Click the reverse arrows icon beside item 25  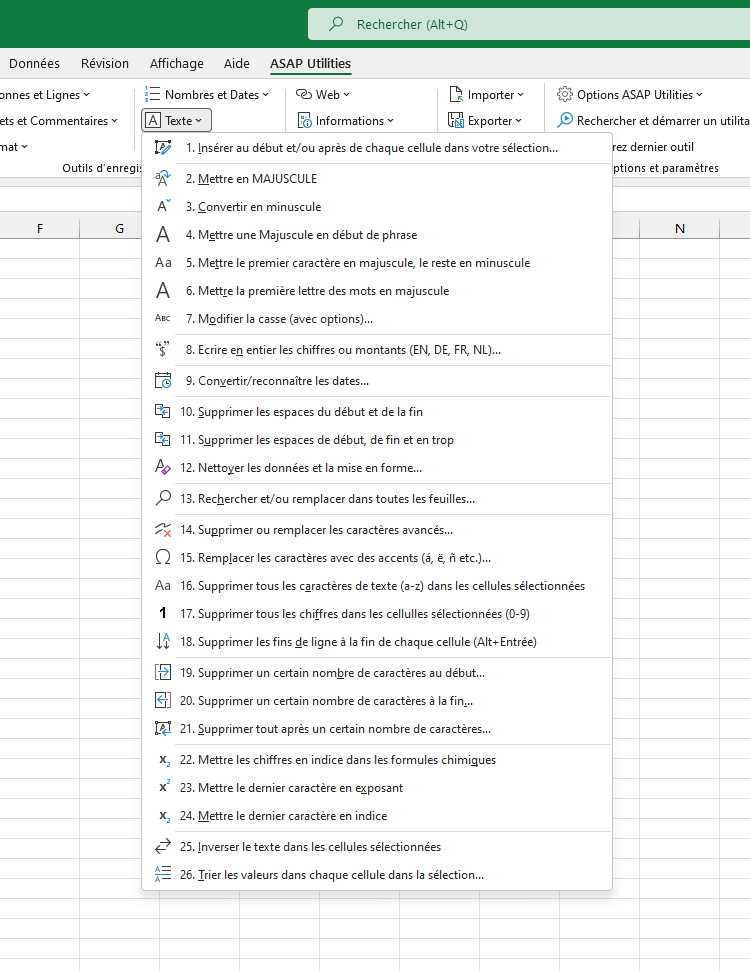pos(163,846)
